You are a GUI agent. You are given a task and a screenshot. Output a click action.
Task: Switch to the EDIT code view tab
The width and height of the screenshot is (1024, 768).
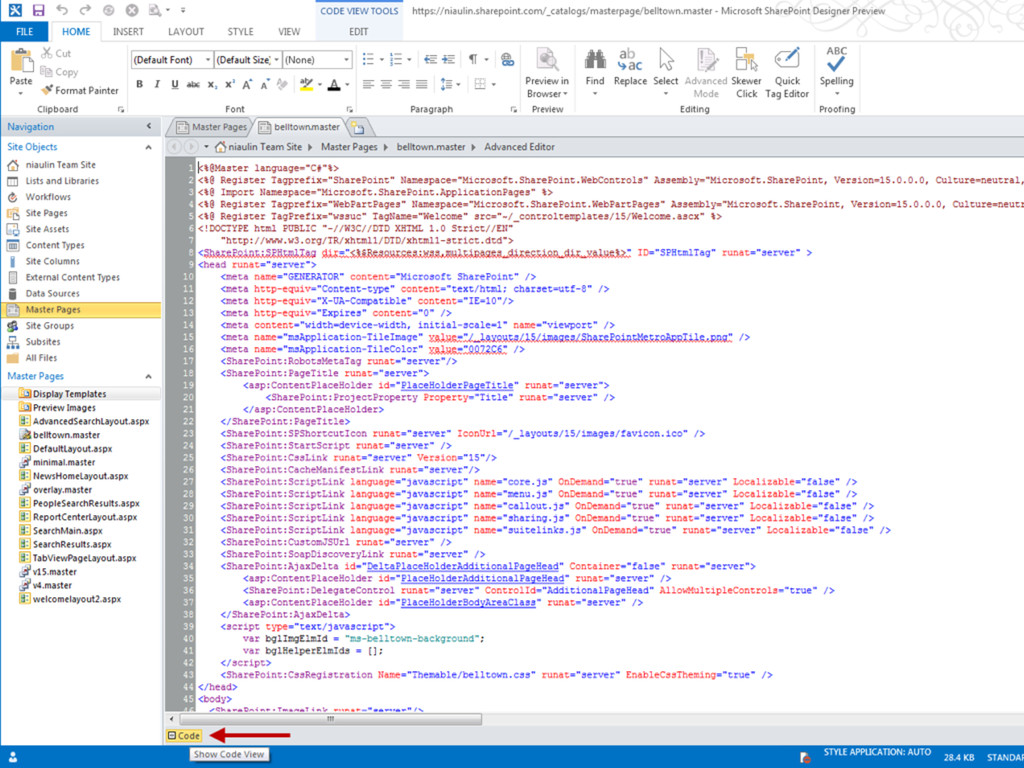359,31
